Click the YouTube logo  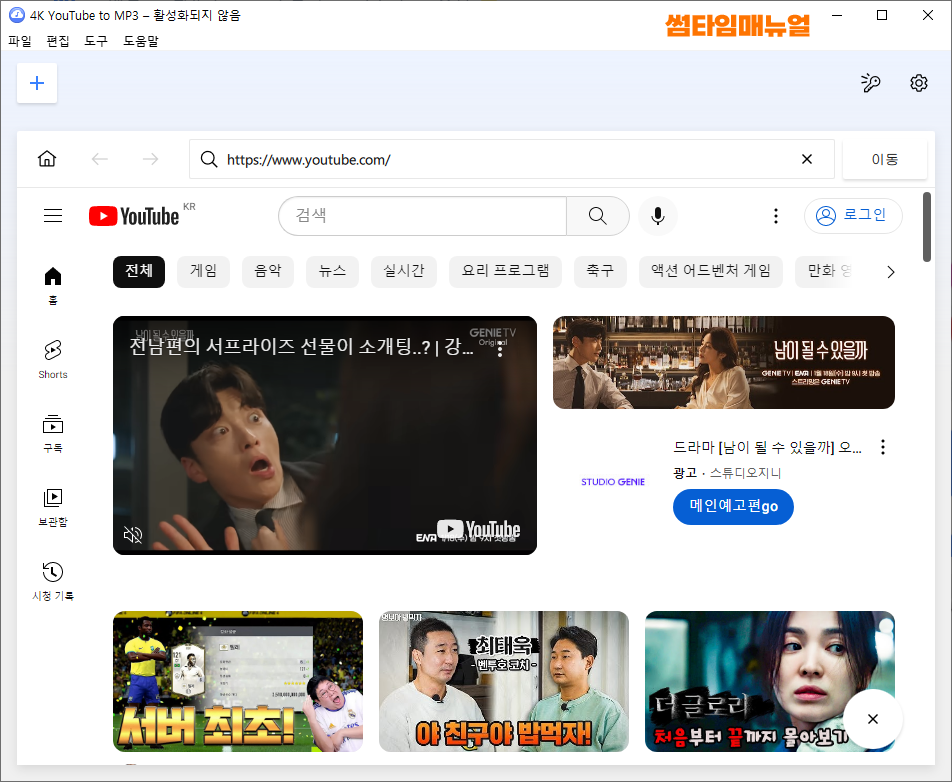click(134, 216)
